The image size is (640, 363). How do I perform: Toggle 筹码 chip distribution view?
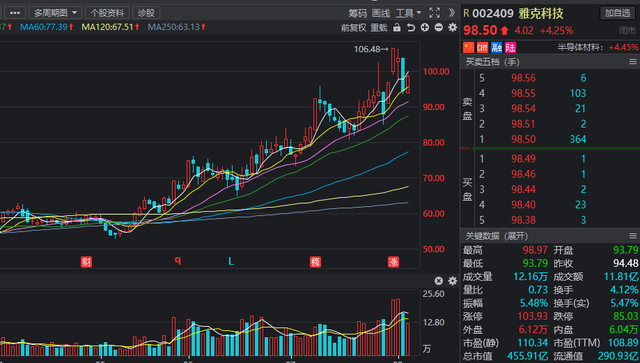coord(358,13)
